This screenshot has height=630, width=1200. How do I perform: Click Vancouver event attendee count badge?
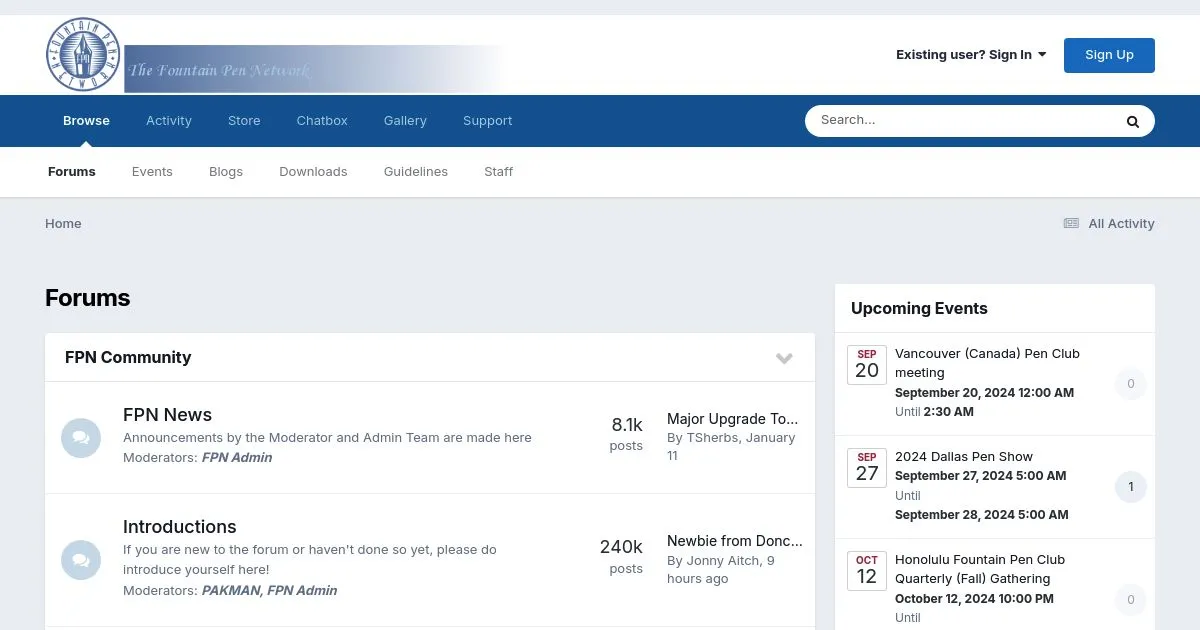[x=1131, y=384]
